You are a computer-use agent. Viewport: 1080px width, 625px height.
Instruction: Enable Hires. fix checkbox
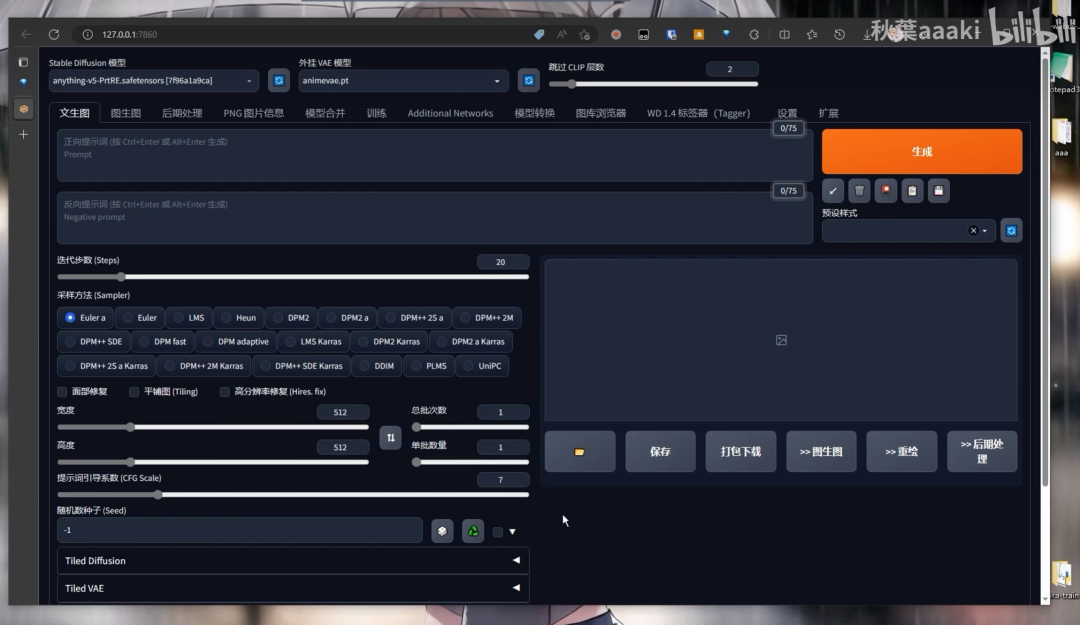click(x=225, y=392)
